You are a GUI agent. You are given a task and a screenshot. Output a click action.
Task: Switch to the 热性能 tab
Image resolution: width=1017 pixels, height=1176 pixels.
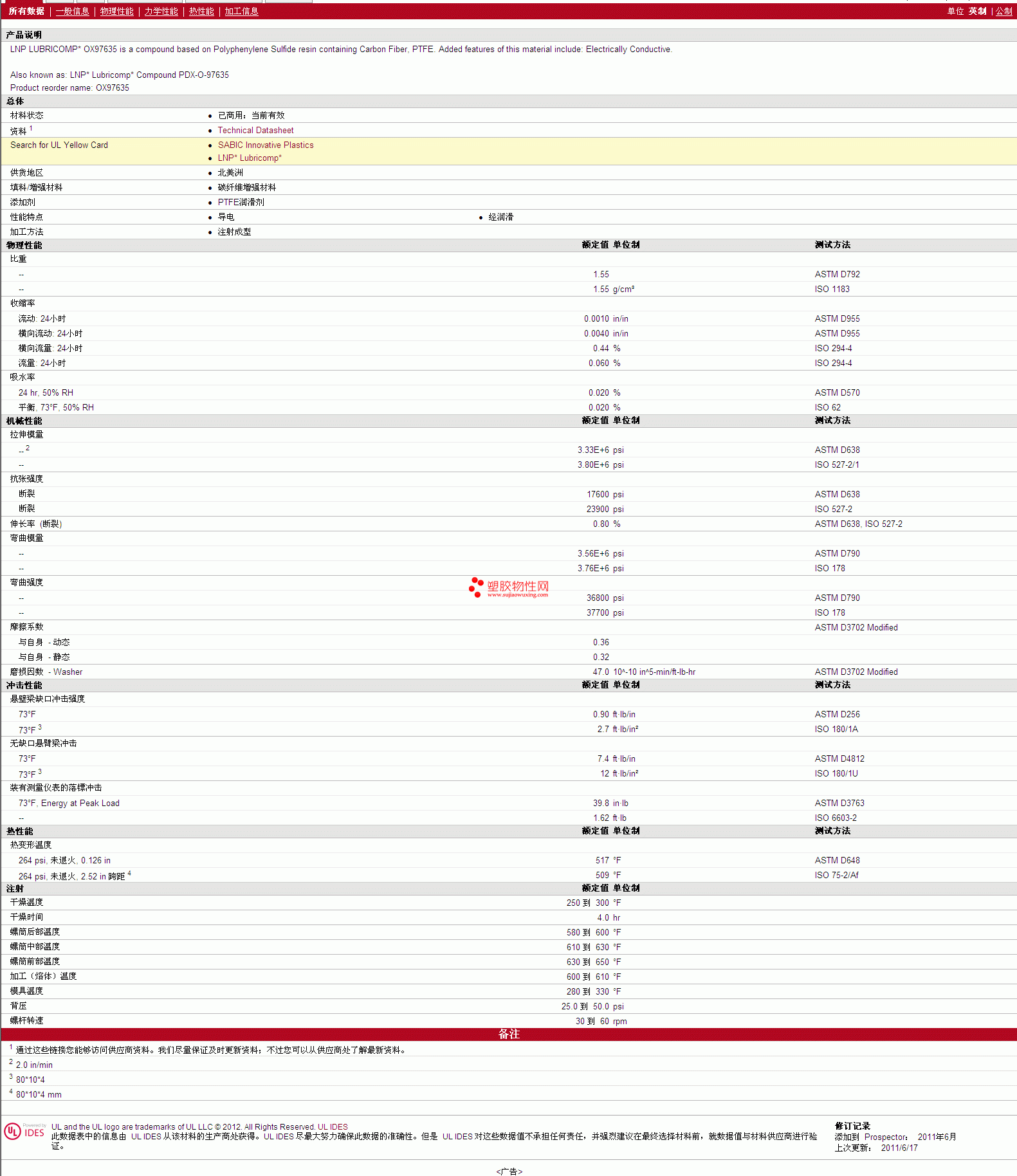point(201,11)
